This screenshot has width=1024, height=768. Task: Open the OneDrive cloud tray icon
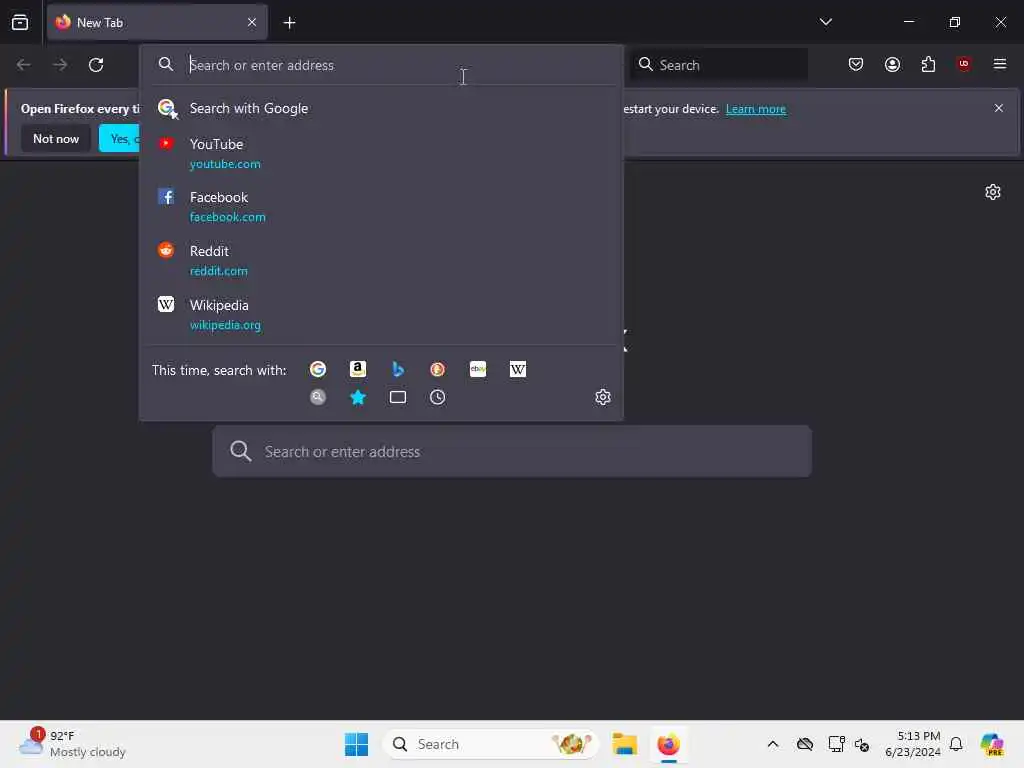click(x=805, y=744)
